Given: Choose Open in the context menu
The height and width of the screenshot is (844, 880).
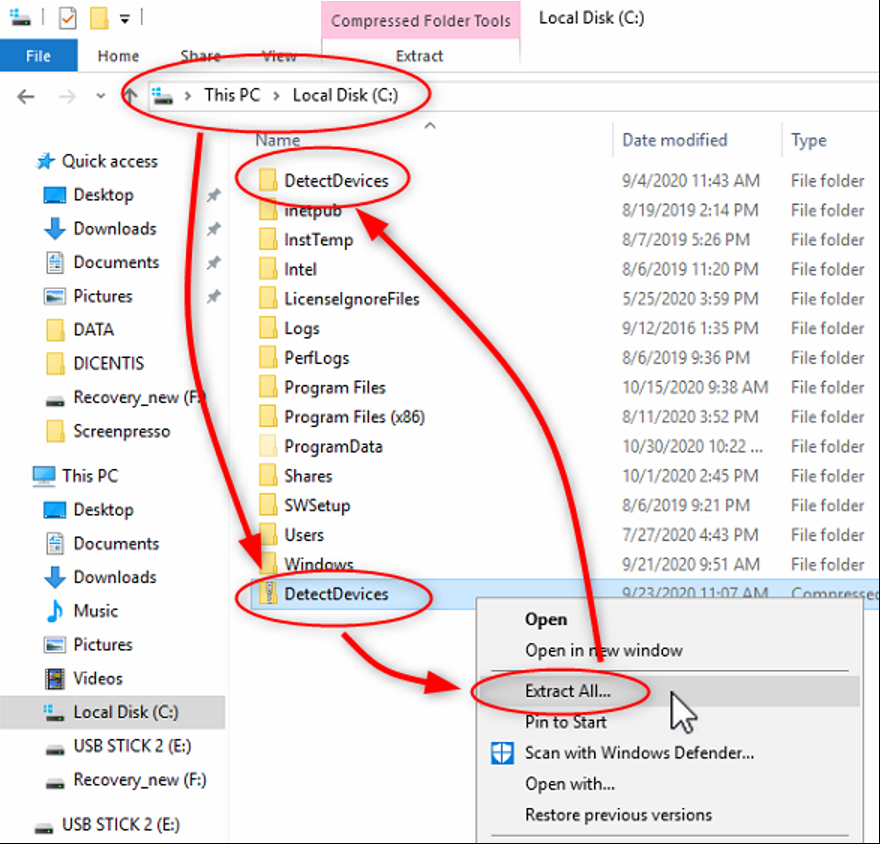Looking at the screenshot, I should 546,620.
